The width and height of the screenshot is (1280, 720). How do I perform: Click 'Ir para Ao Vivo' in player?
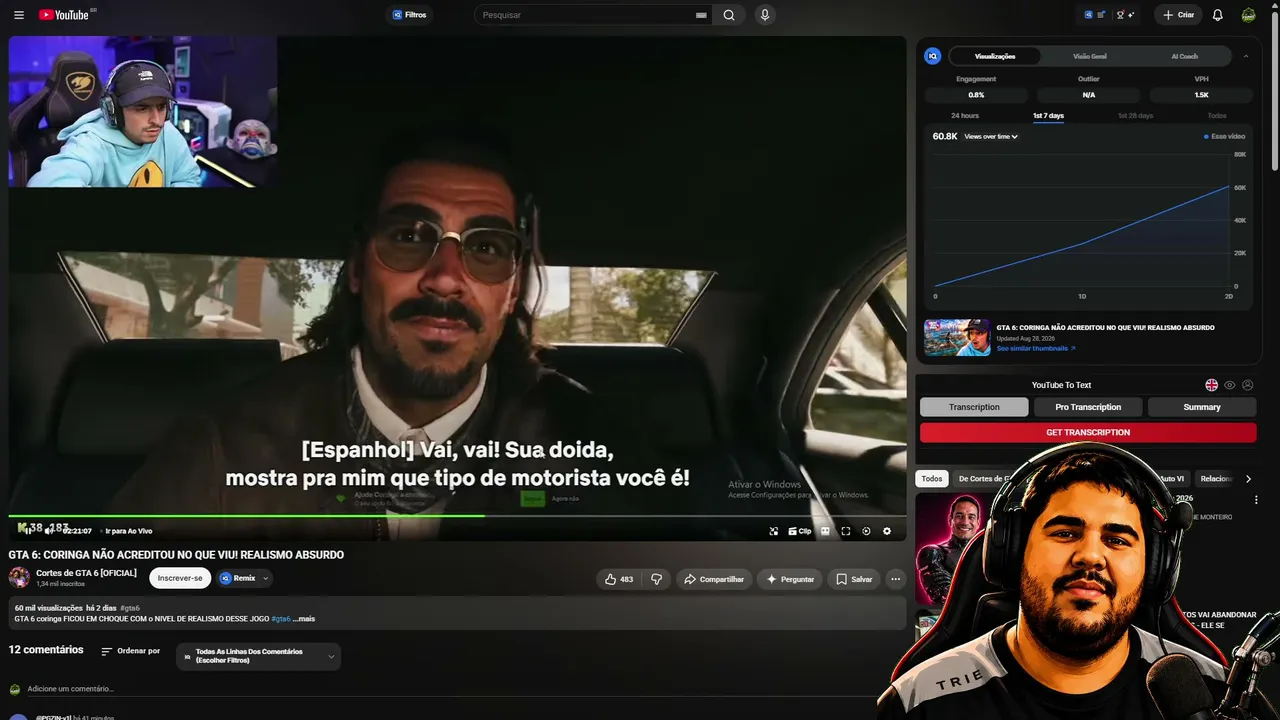point(129,531)
